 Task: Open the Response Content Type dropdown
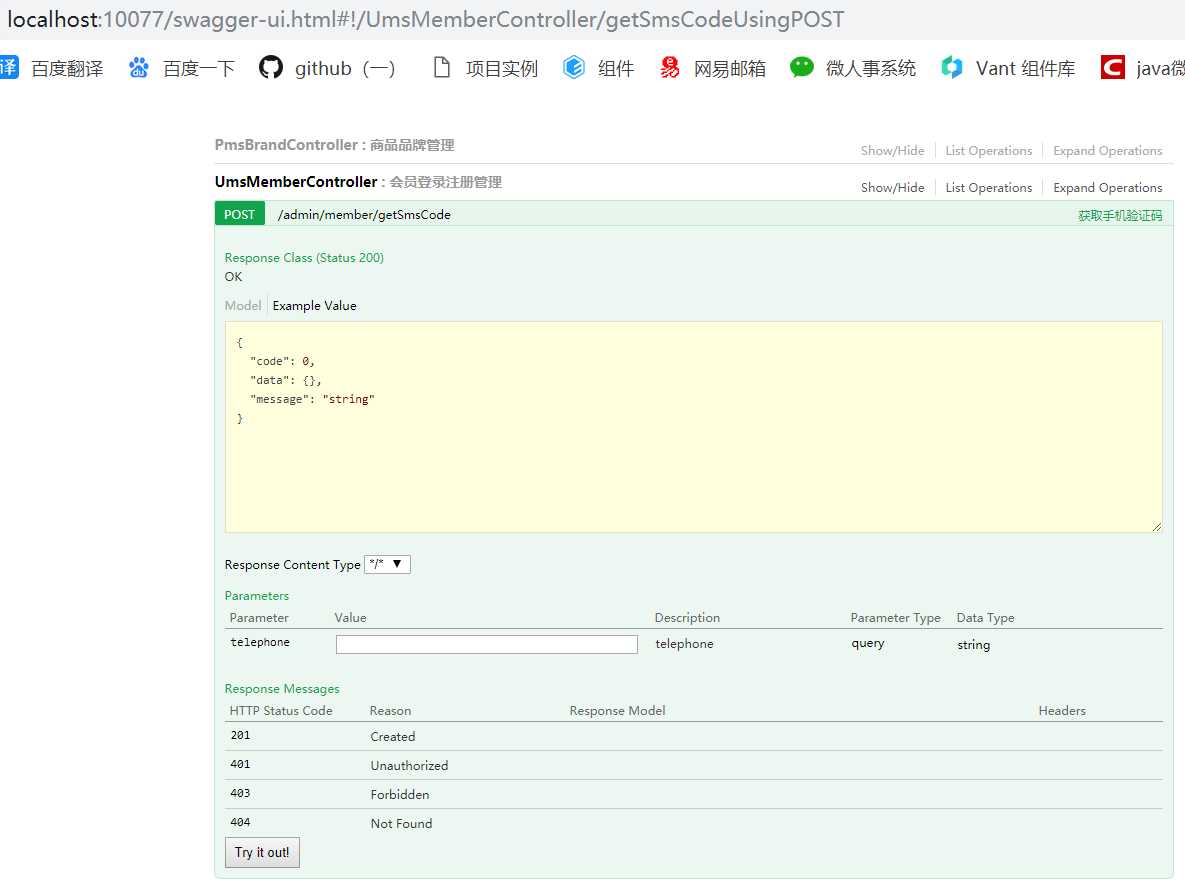pos(388,564)
